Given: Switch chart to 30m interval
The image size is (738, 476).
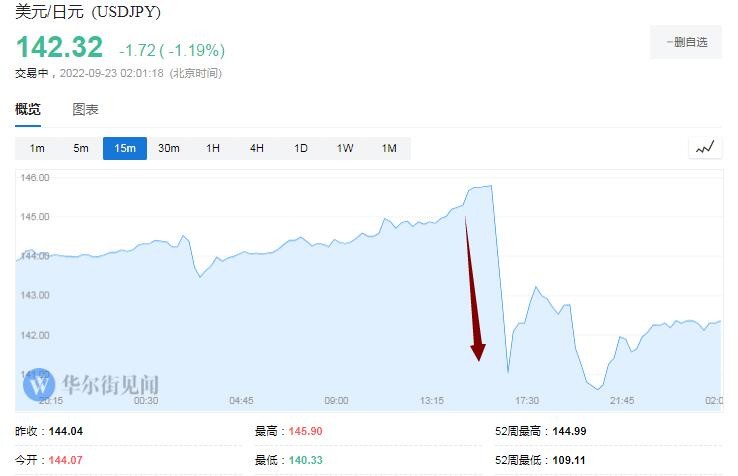Looking at the screenshot, I should coord(169,149).
